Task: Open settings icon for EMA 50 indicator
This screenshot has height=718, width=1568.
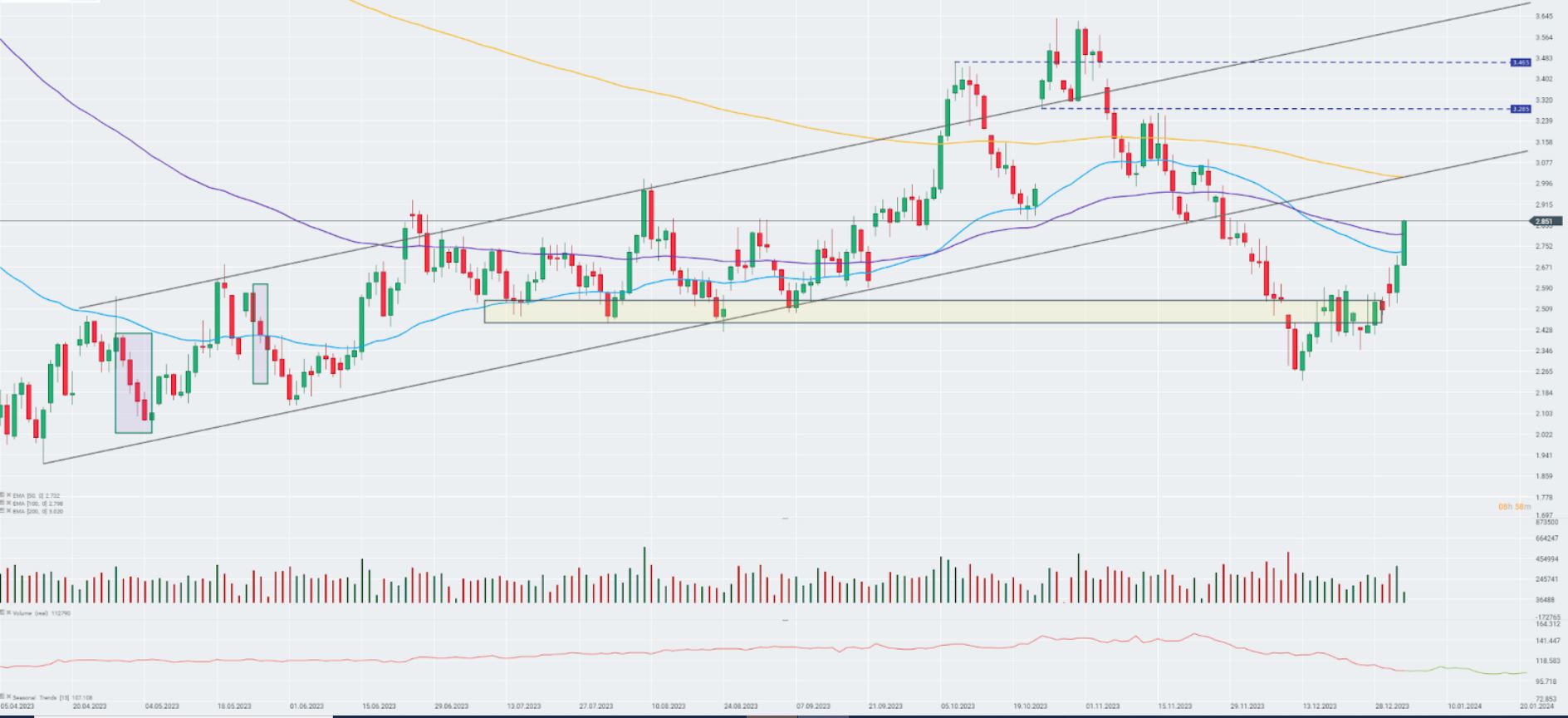Action: click(2, 495)
